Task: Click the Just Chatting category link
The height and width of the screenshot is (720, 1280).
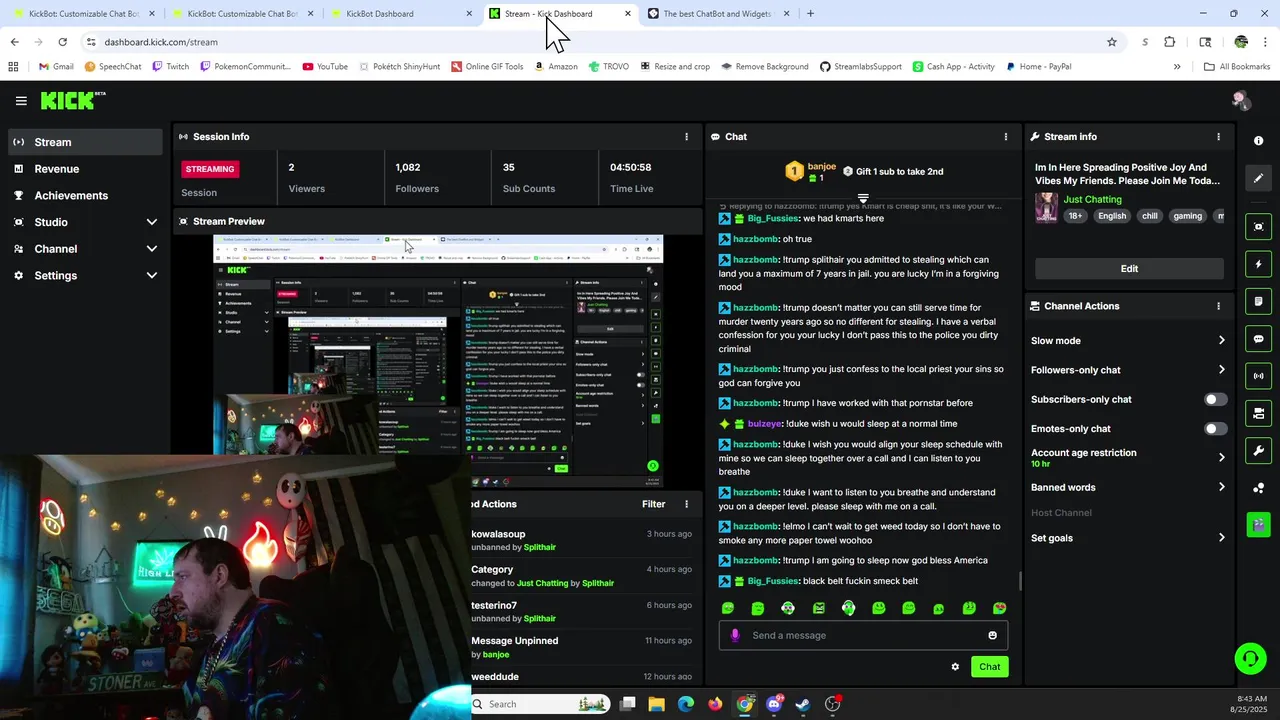Action: pos(1092,200)
